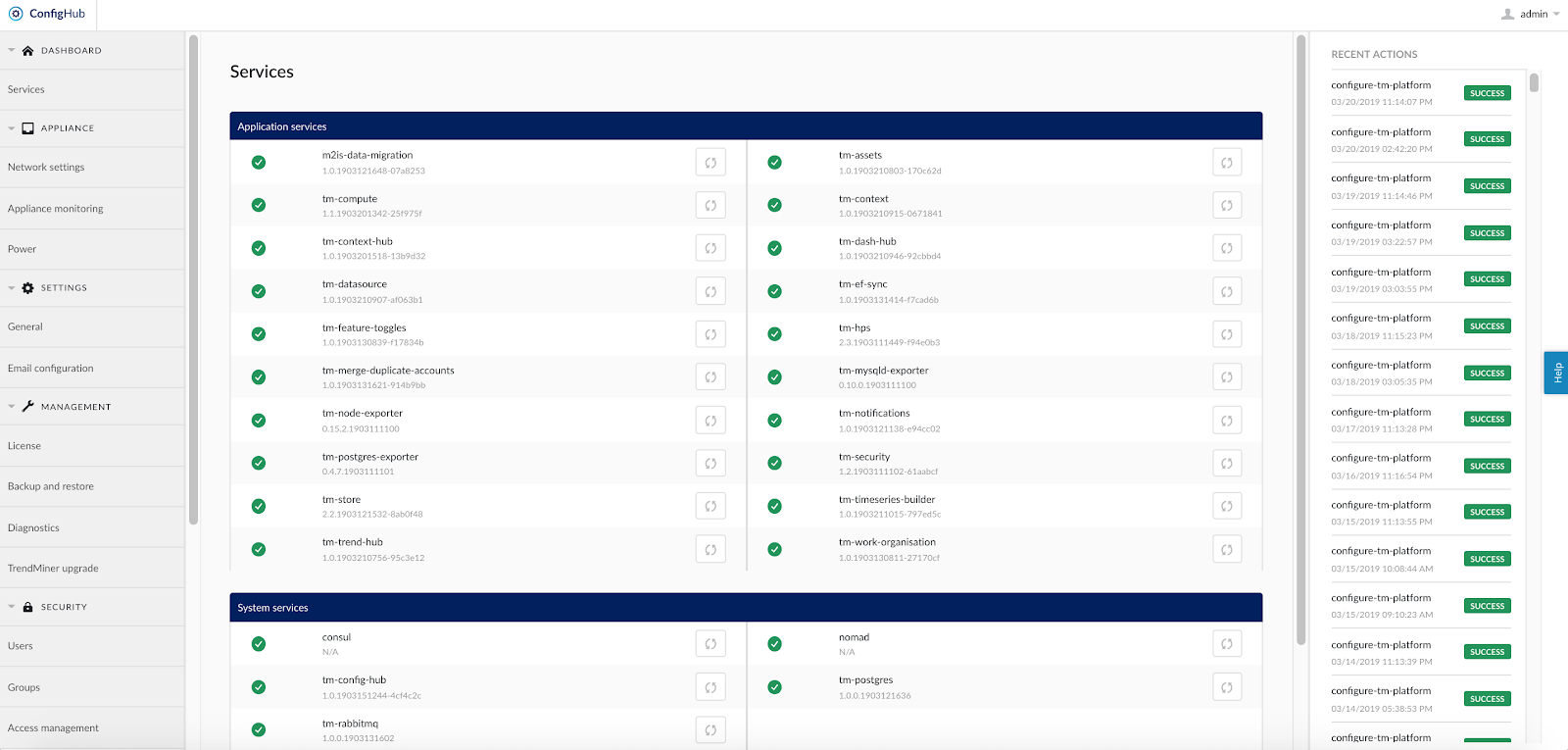This screenshot has height=750, width=1568.
Task: Open Email configuration
Action: pyautogui.click(x=92, y=369)
